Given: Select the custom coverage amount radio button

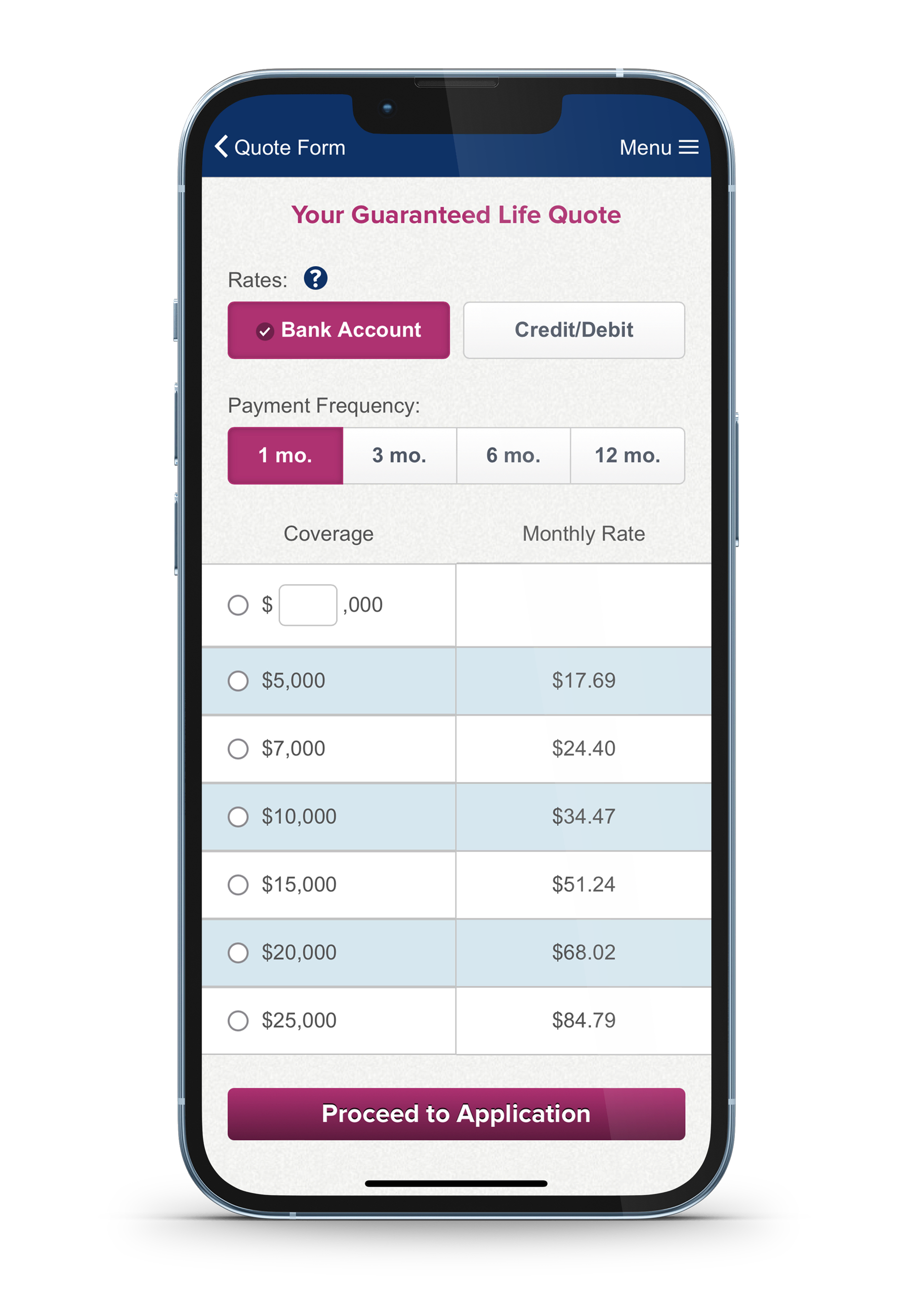Looking at the screenshot, I should point(237,605).
